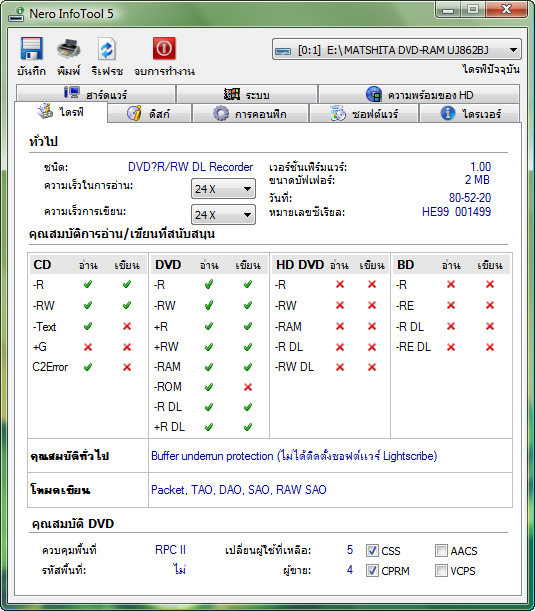Click the RPC II region control value

(170, 550)
